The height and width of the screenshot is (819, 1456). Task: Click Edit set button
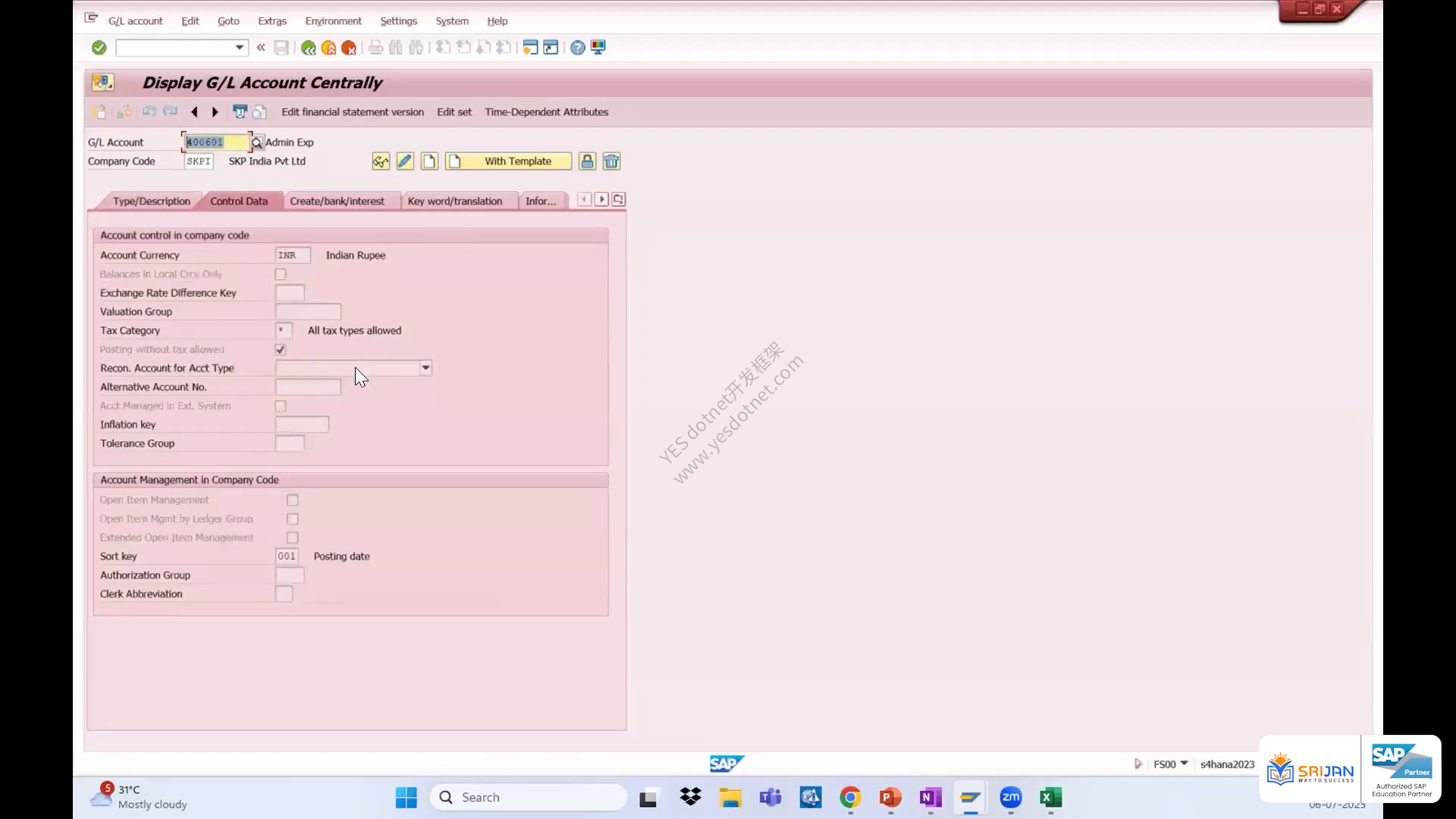[x=454, y=112]
